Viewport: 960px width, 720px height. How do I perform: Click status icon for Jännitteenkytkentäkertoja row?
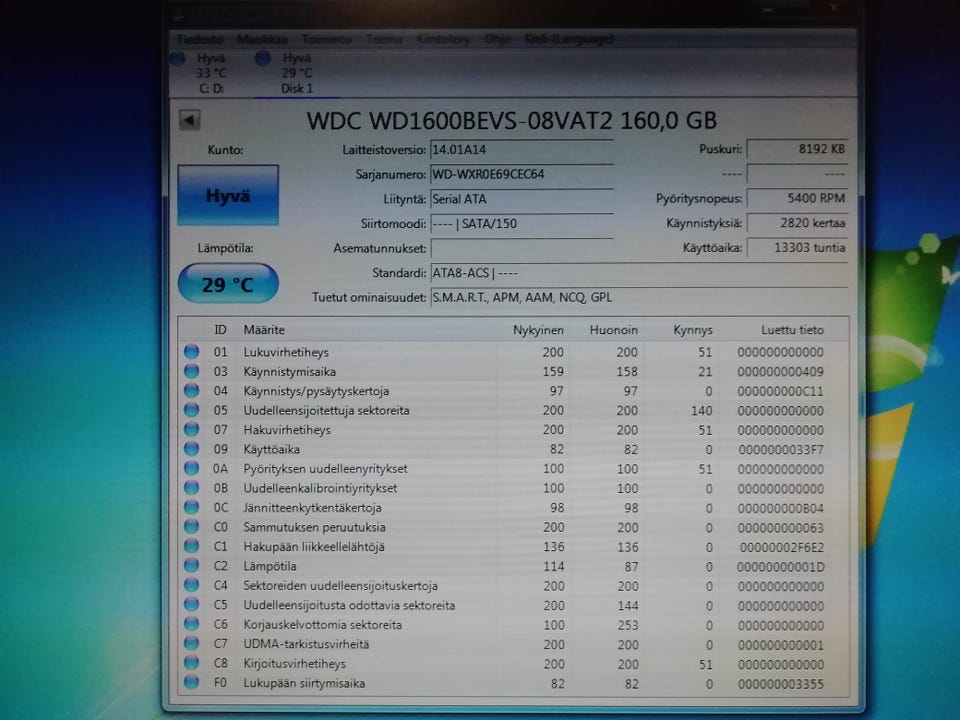(192, 508)
